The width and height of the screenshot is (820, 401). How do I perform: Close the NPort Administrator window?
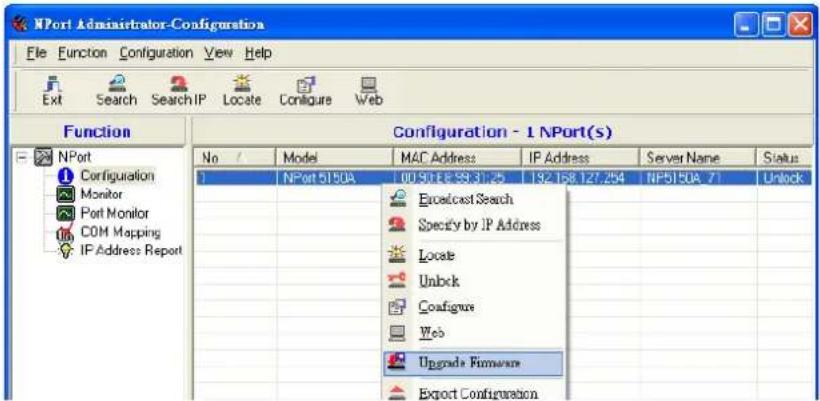pyautogui.click(x=801, y=25)
